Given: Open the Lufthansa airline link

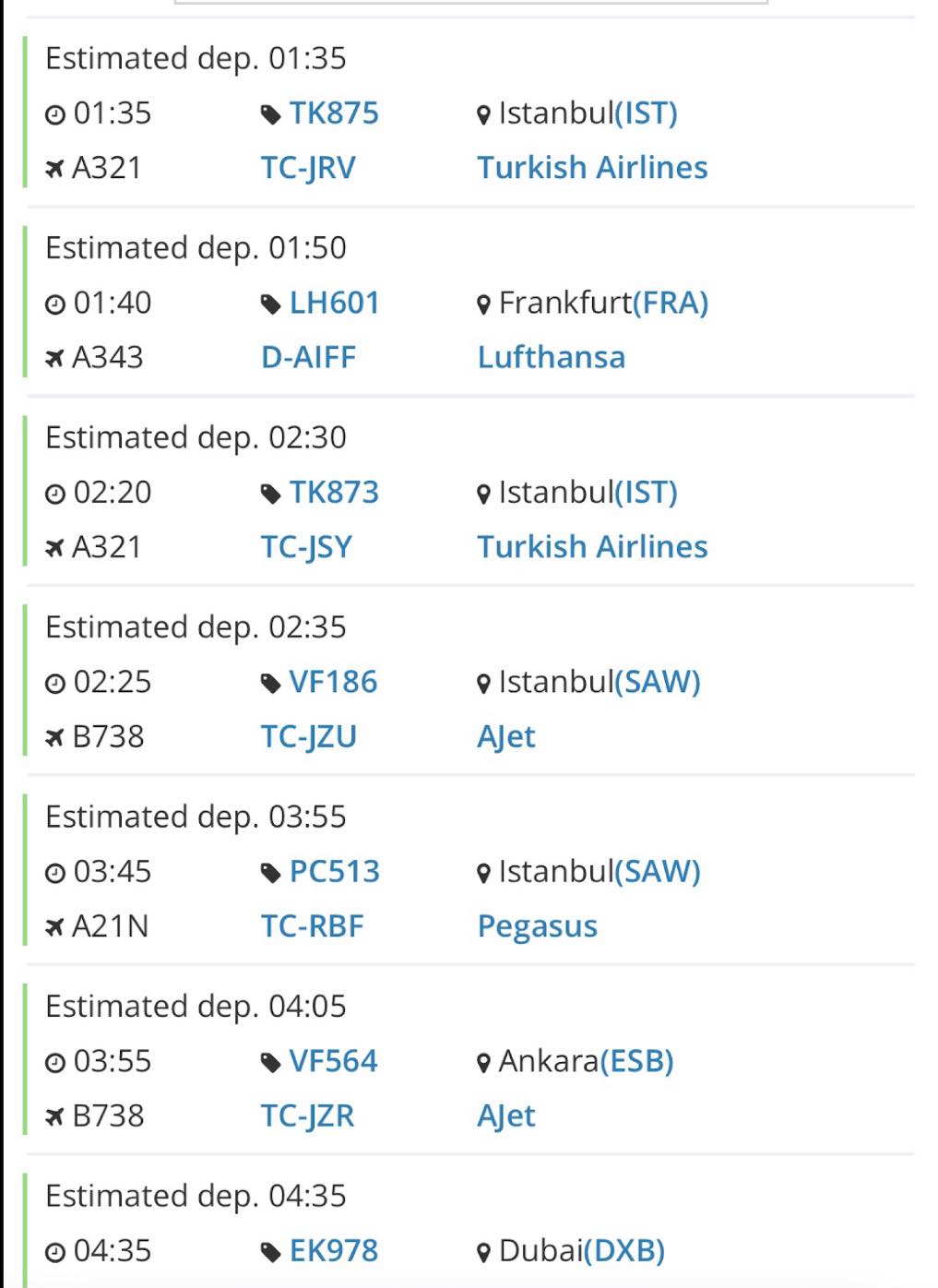Looking at the screenshot, I should pos(552,357).
